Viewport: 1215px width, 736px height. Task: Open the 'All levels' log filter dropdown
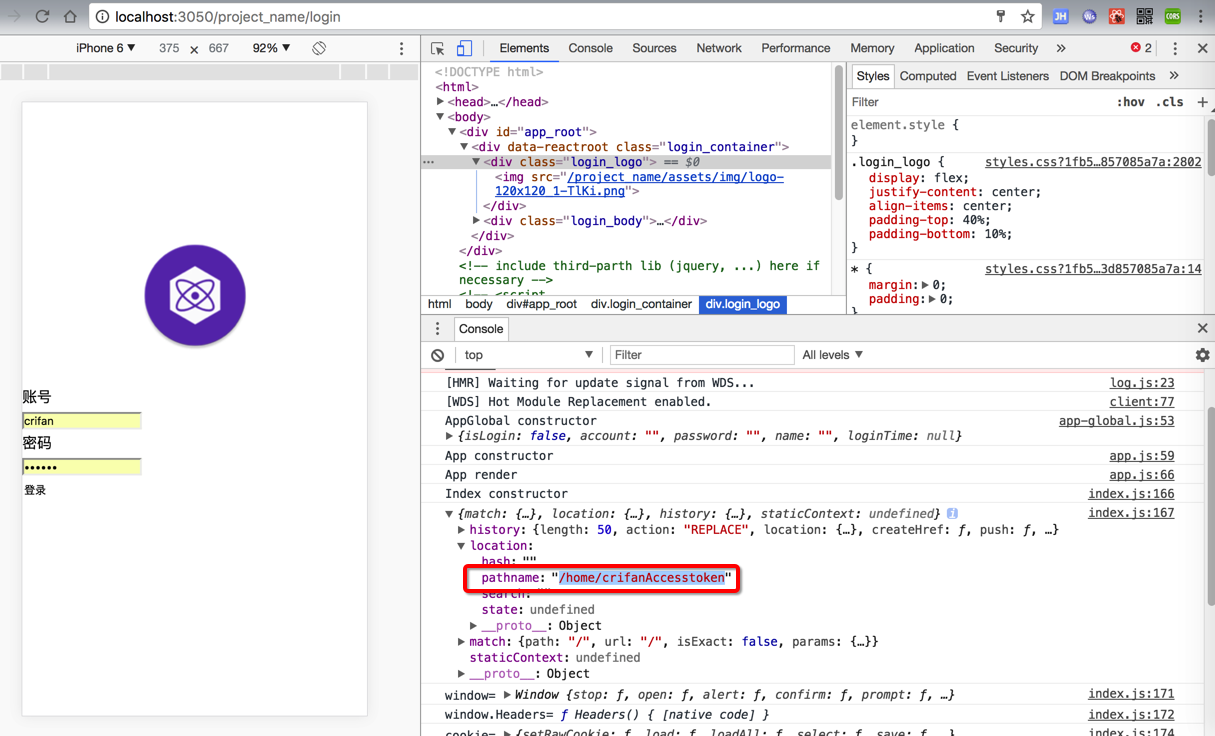pyautogui.click(x=832, y=355)
